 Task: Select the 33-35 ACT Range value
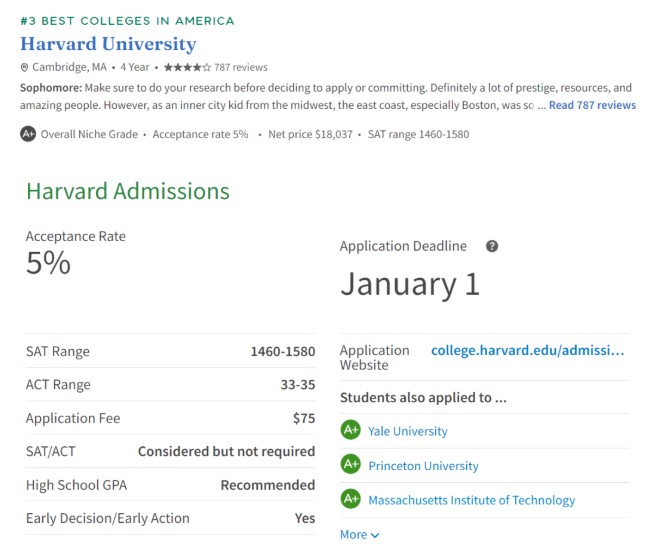(x=298, y=384)
